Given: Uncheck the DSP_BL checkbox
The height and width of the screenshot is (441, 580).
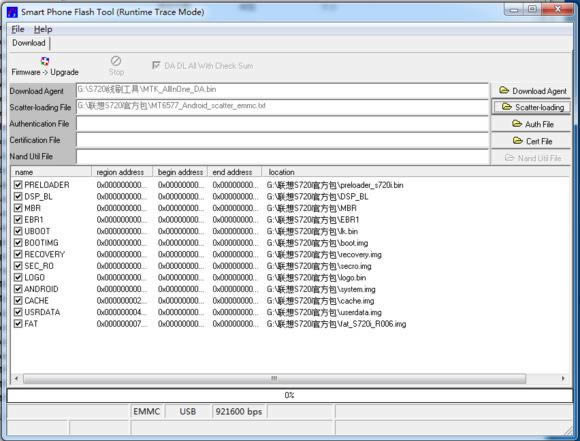Looking at the screenshot, I should tap(18, 196).
